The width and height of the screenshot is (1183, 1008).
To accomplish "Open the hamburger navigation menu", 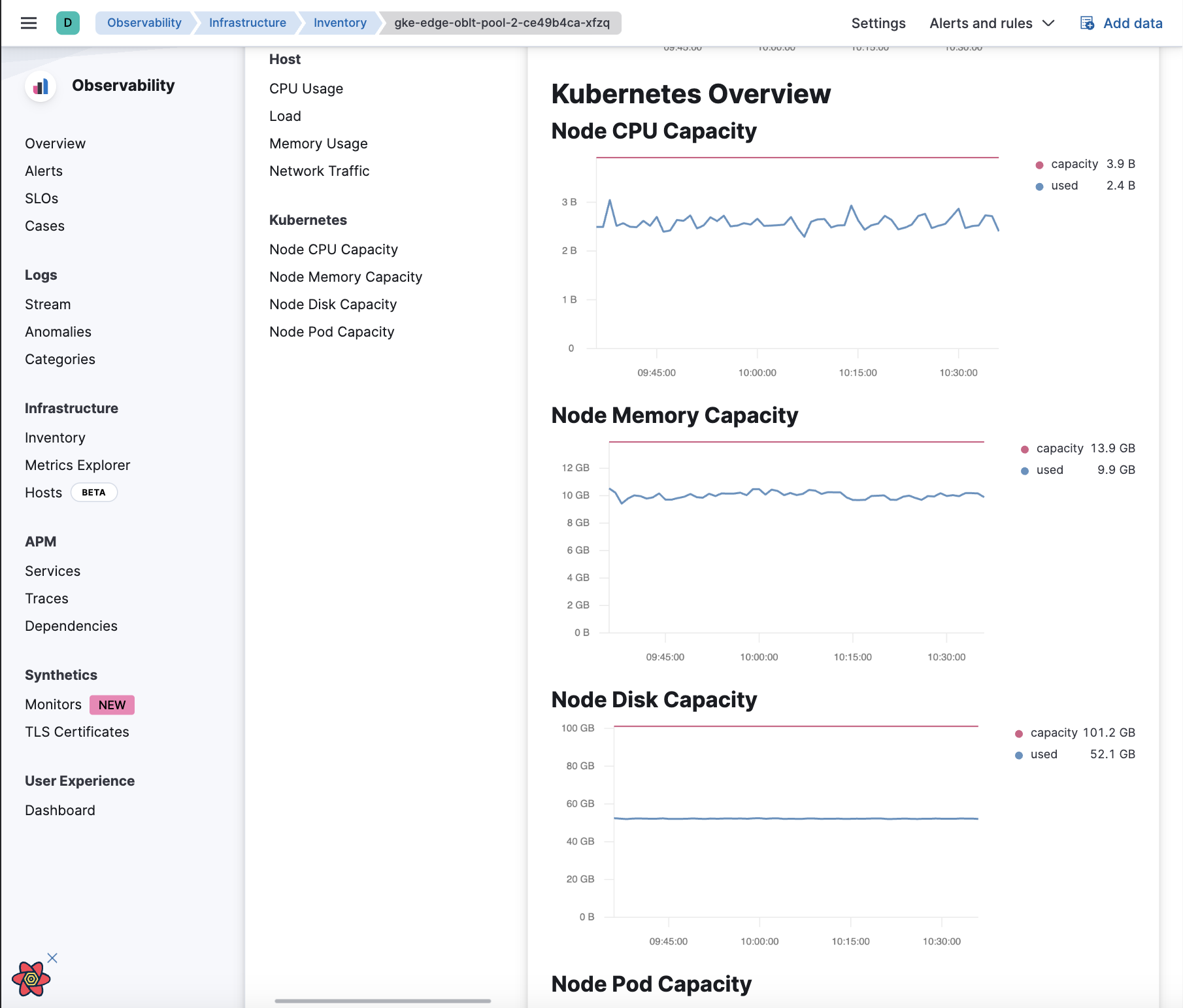I will point(29,23).
